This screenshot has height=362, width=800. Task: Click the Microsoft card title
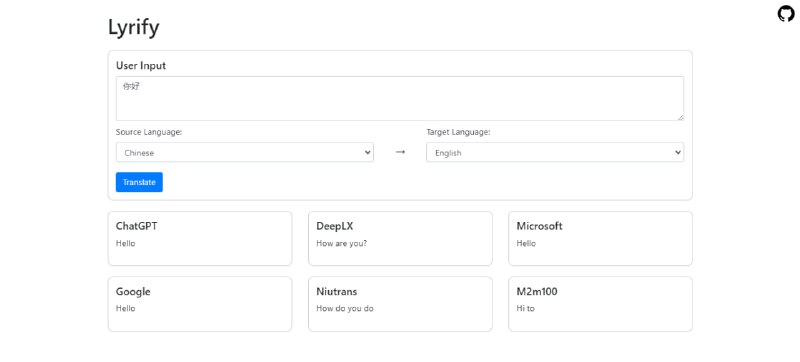[x=539, y=226]
